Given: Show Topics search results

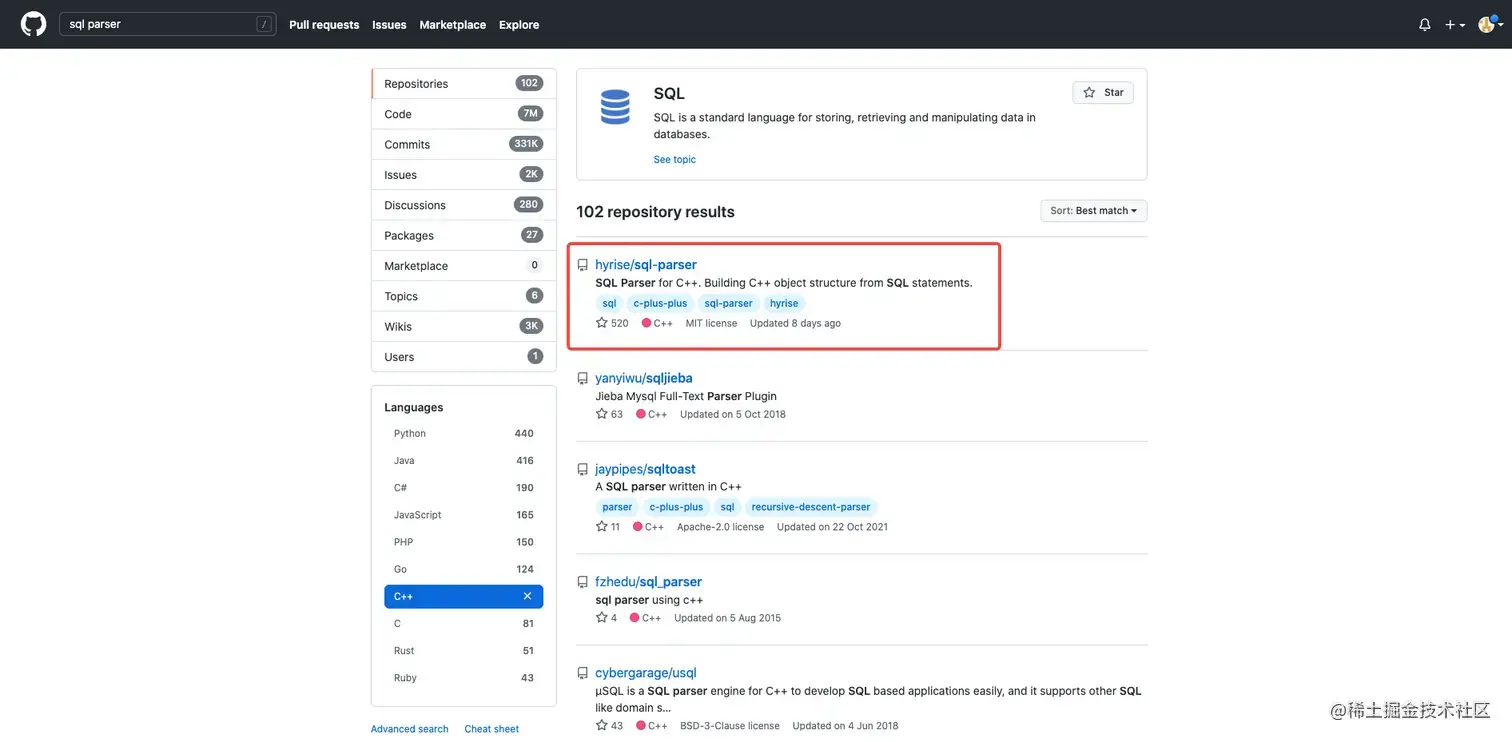Looking at the screenshot, I should click(x=464, y=296).
